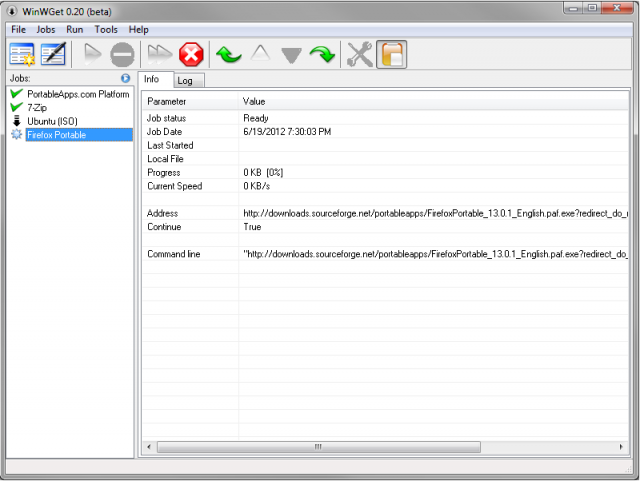
Task: Click the Edit Job pencil icon
Action: pos(53,54)
